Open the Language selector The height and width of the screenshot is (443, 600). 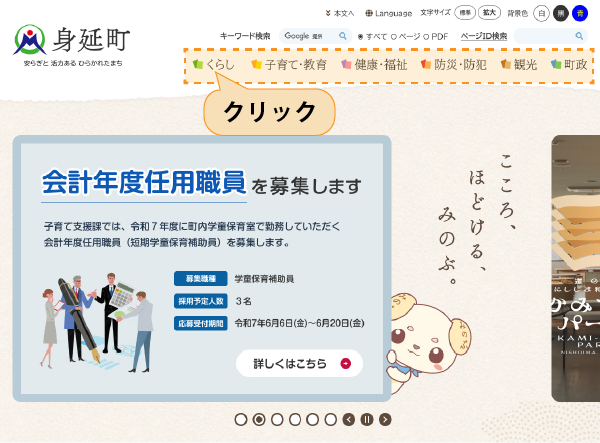click(389, 13)
